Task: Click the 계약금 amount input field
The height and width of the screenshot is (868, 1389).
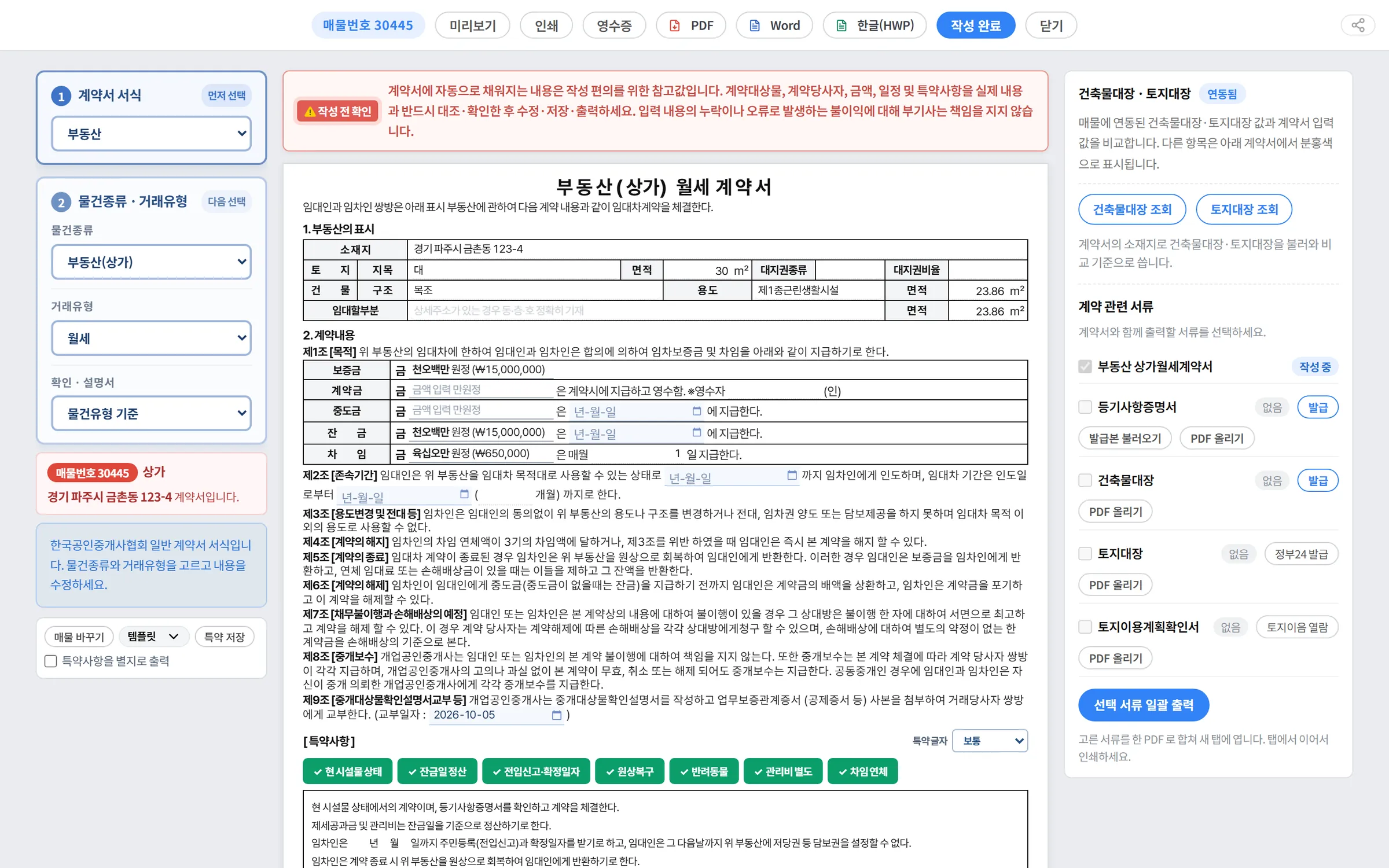Action: (482, 391)
